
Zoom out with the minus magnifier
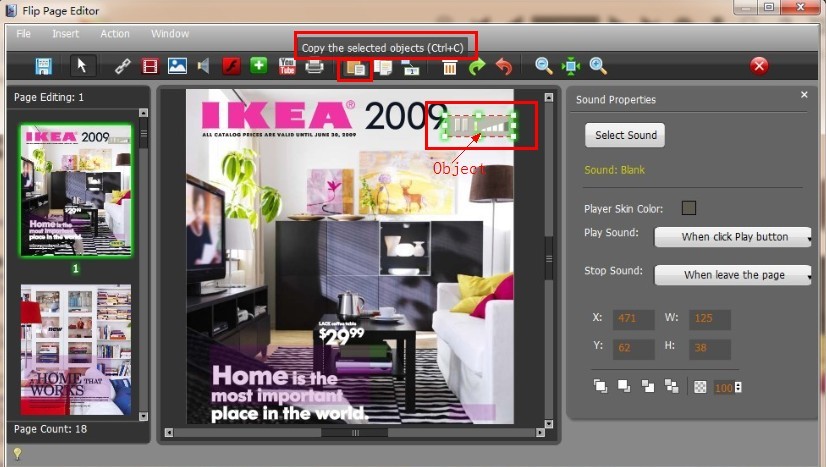(544, 66)
